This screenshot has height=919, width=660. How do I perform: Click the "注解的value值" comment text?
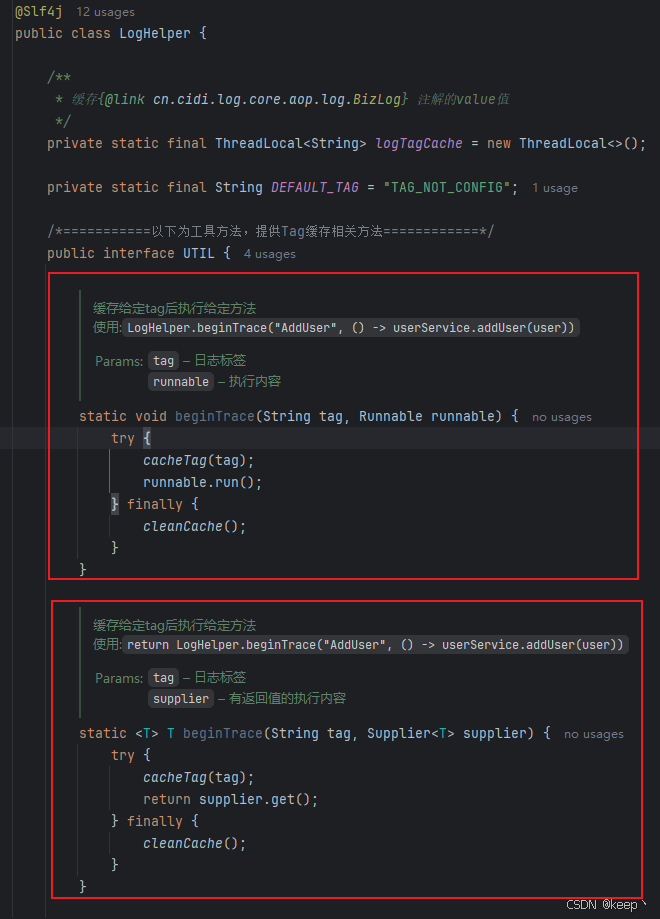click(463, 99)
